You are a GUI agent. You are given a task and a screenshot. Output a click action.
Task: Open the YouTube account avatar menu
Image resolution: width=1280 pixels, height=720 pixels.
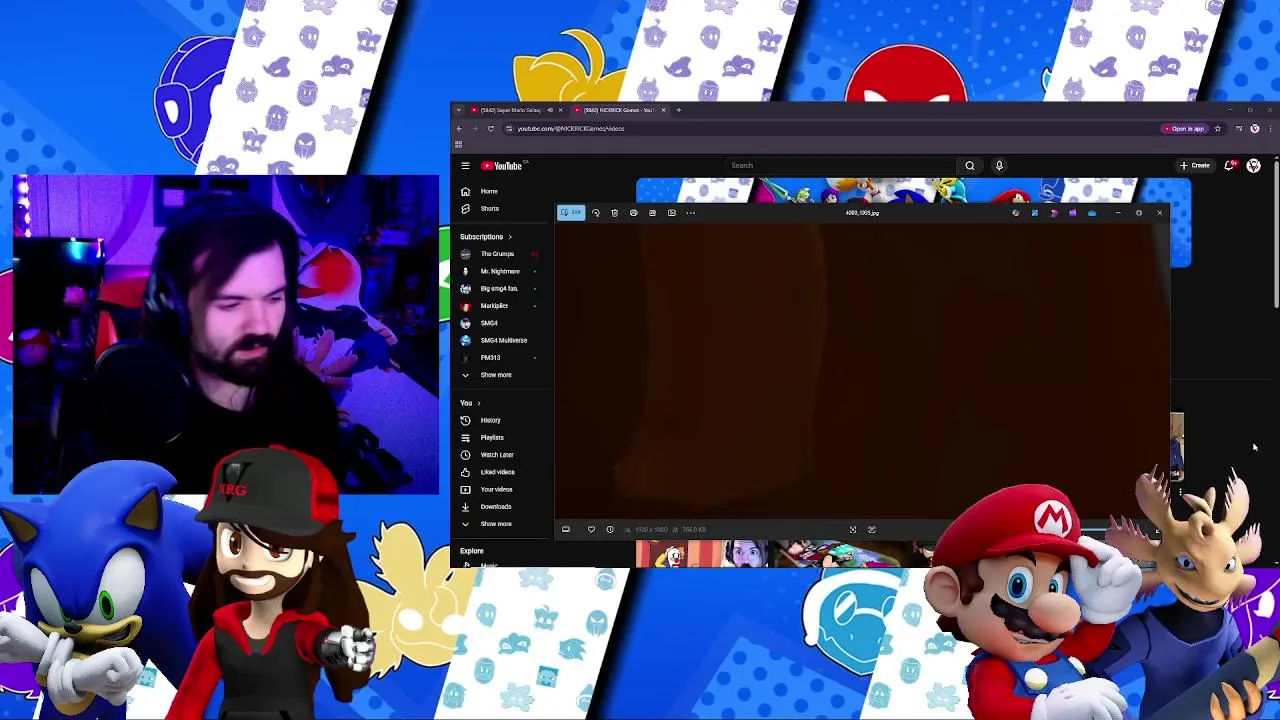click(x=1254, y=166)
